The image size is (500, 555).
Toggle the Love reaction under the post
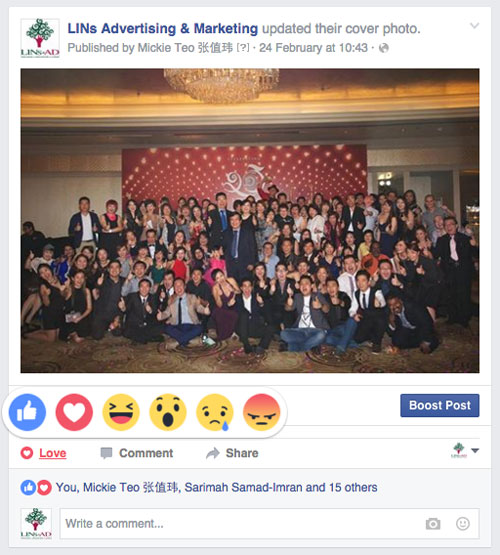(x=44, y=453)
